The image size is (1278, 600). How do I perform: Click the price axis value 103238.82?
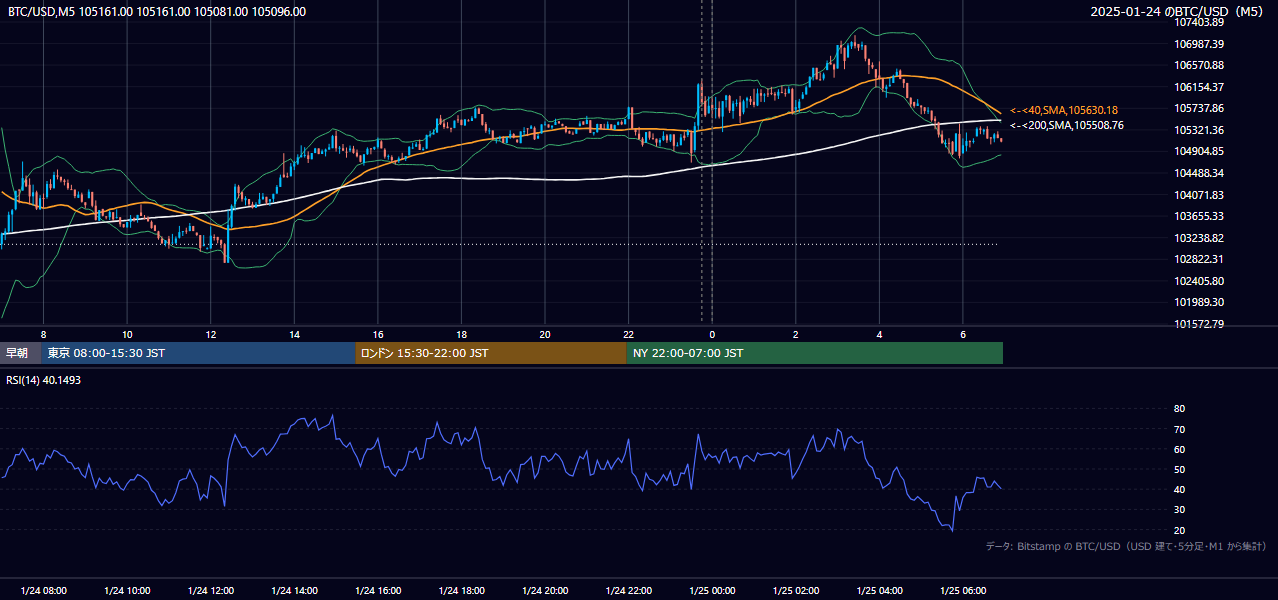point(1200,238)
